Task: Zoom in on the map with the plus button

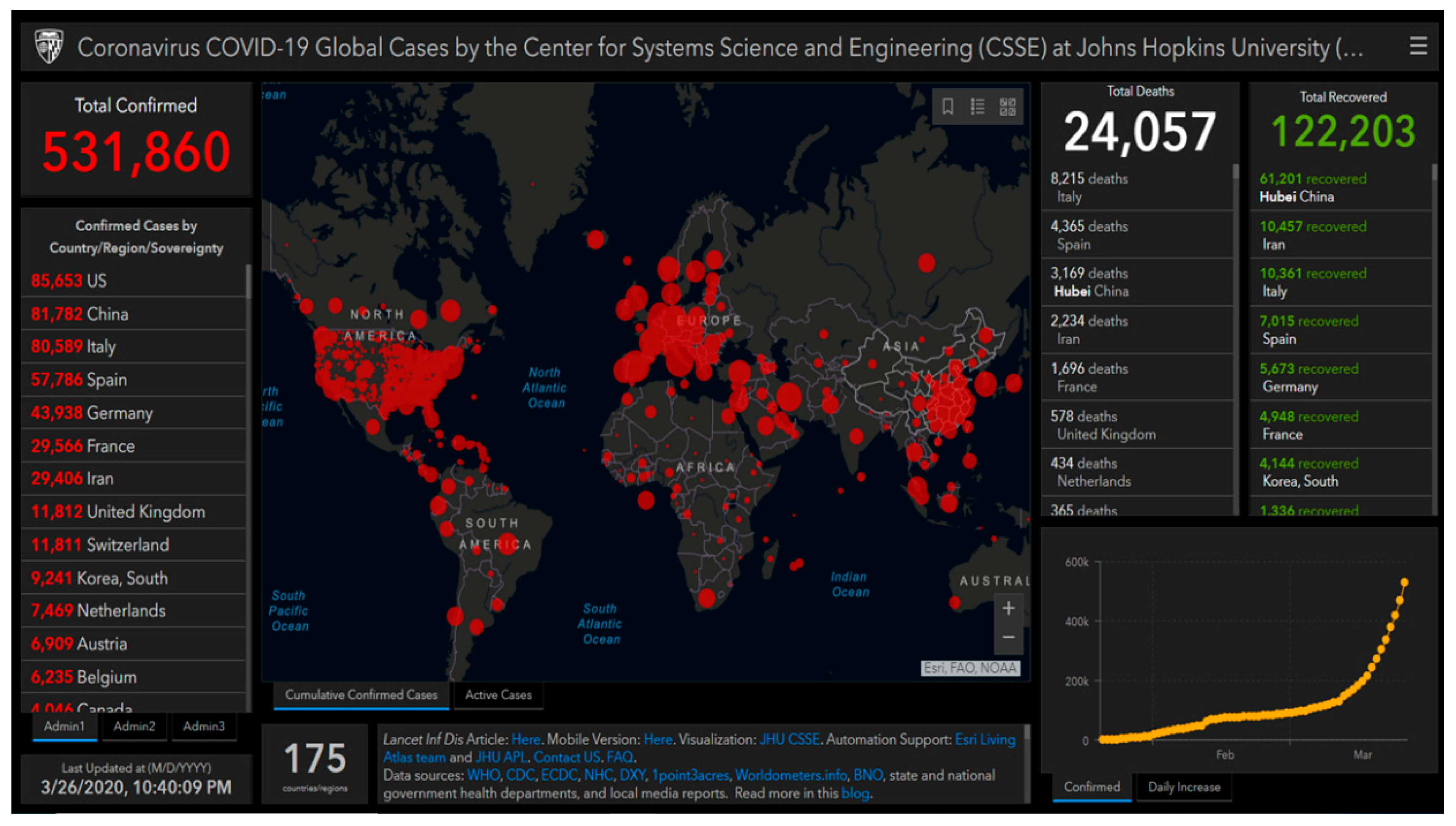Action: [1008, 609]
